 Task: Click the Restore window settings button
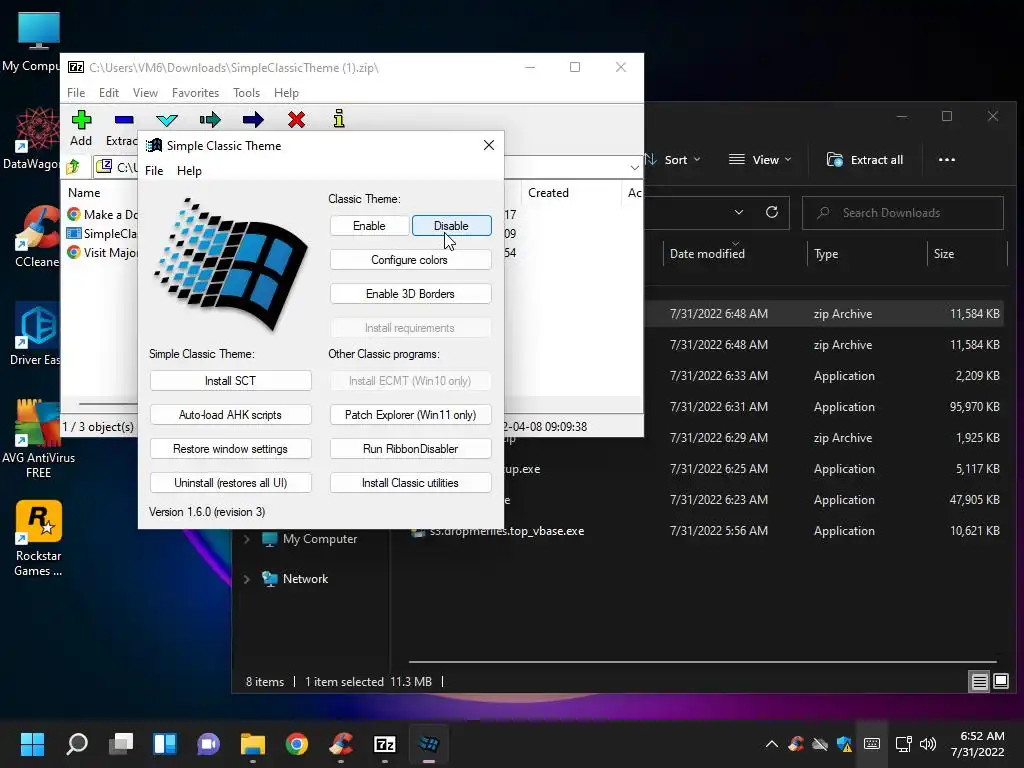(x=231, y=449)
